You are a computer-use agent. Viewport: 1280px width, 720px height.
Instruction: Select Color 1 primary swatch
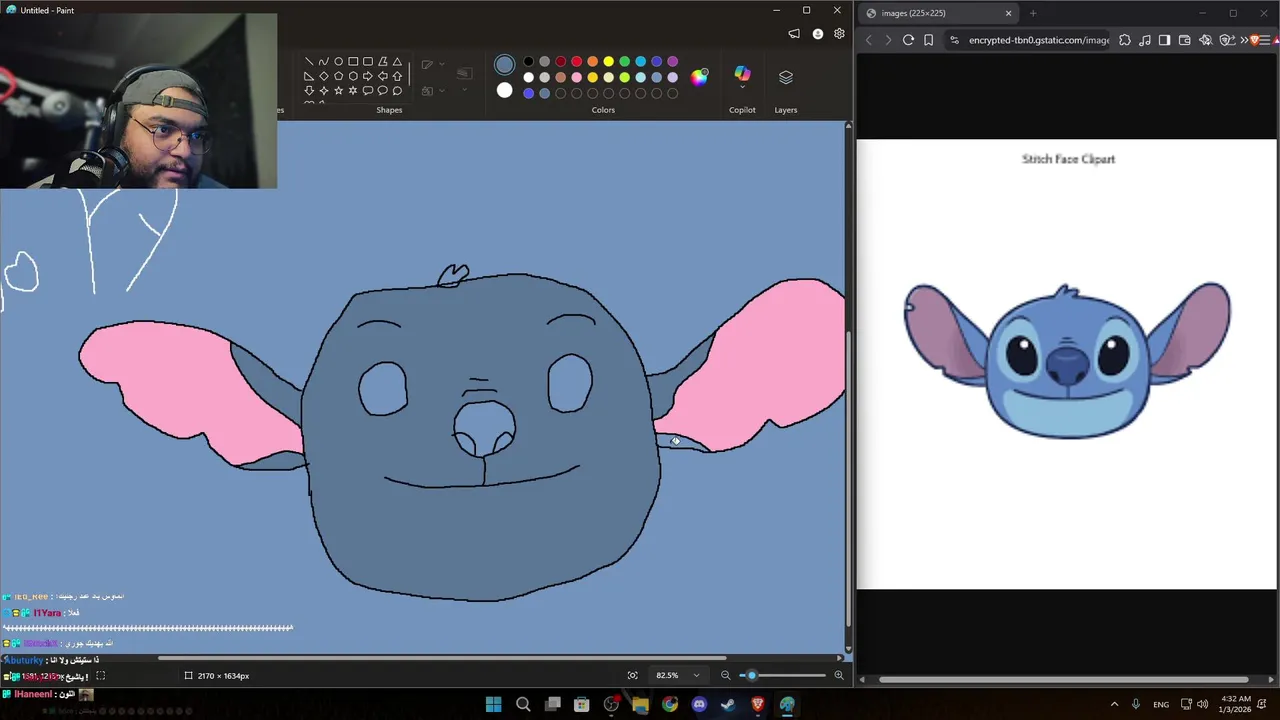click(504, 65)
